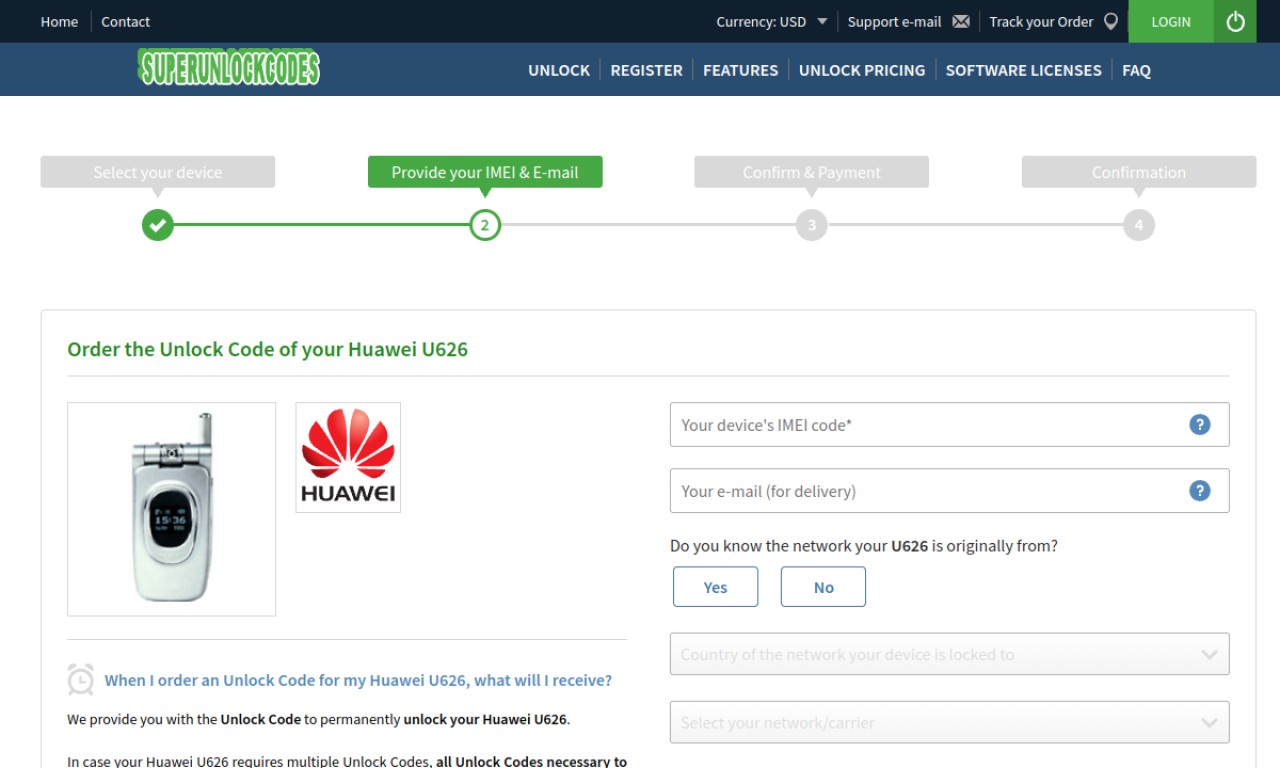The height and width of the screenshot is (768, 1280).
Task: Open the FAQ menu item
Action: pyautogui.click(x=1136, y=70)
